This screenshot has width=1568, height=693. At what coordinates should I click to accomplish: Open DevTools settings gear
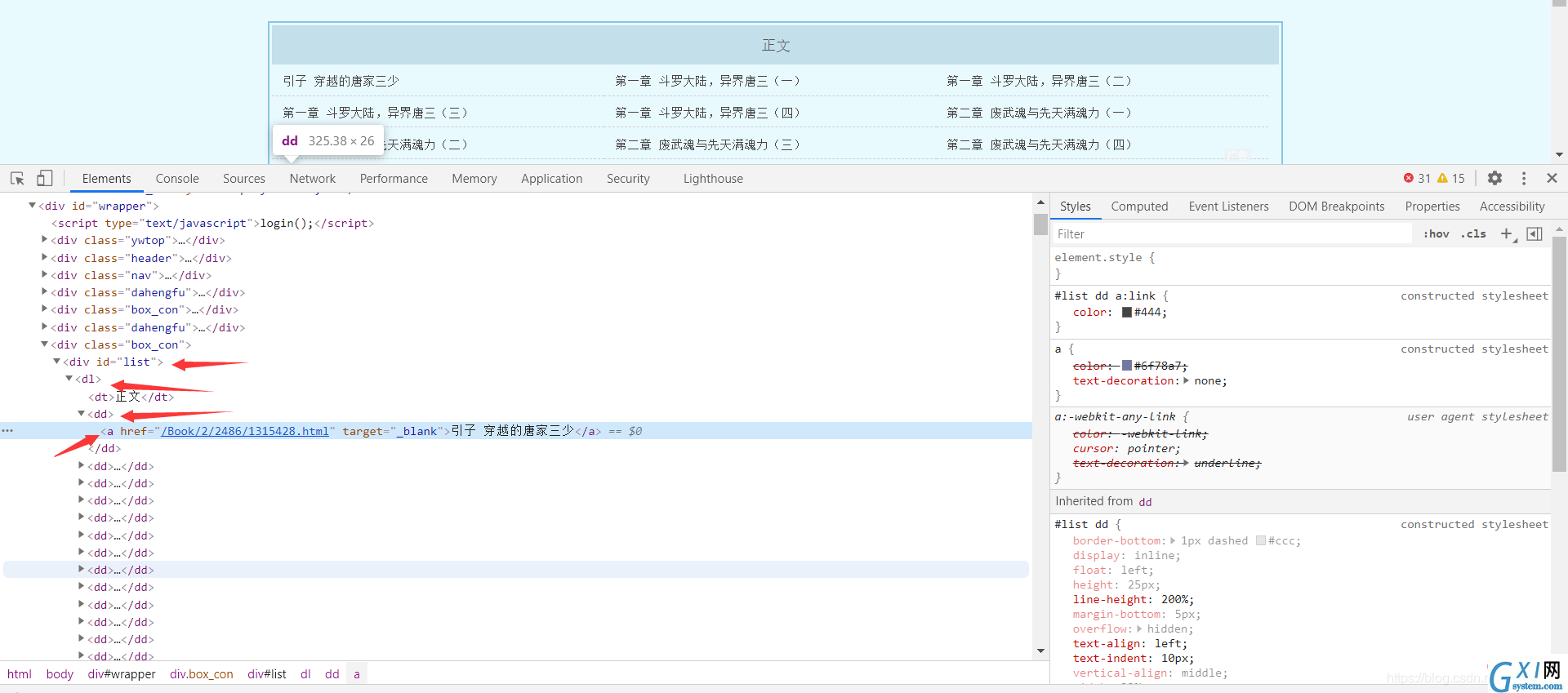[x=1494, y=178]
